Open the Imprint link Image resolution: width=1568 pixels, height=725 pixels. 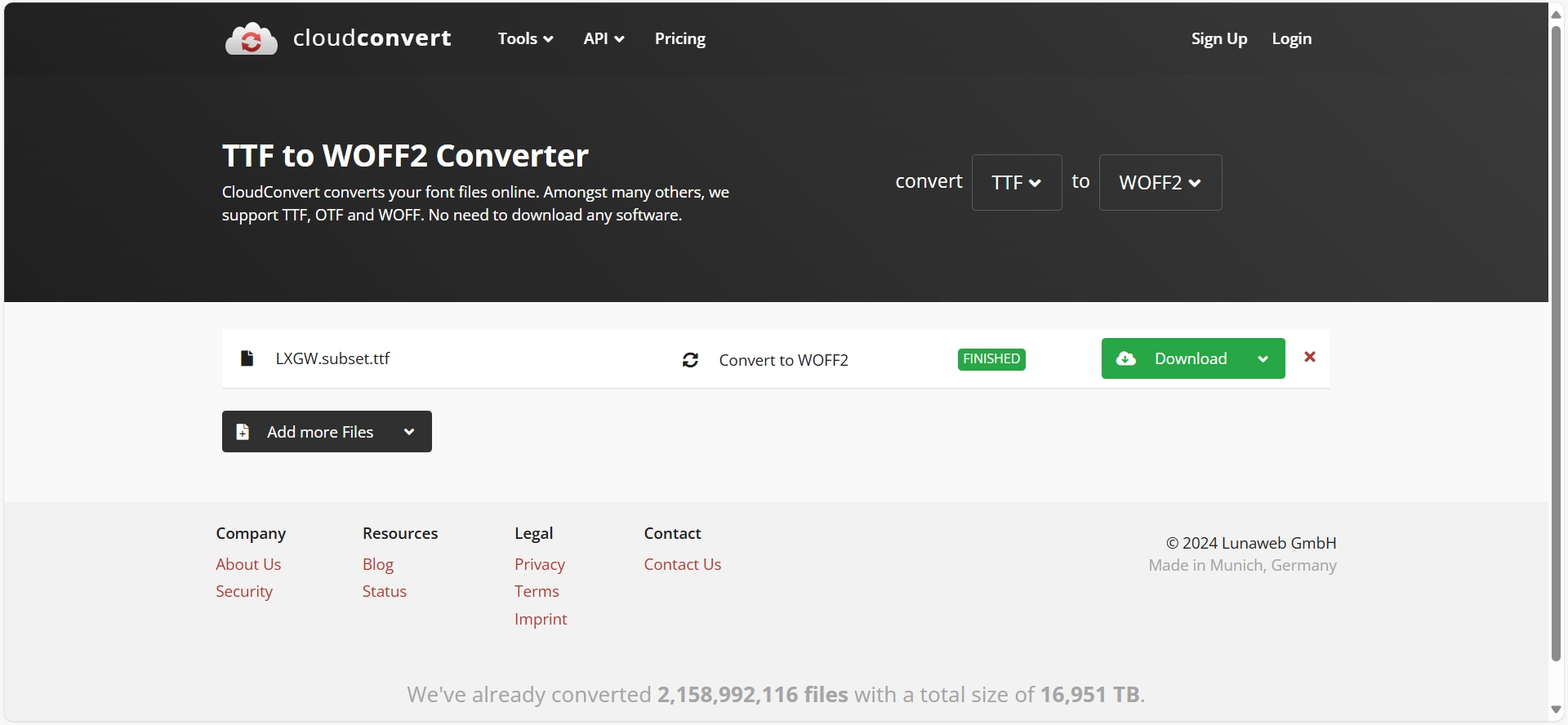(541, 619)
